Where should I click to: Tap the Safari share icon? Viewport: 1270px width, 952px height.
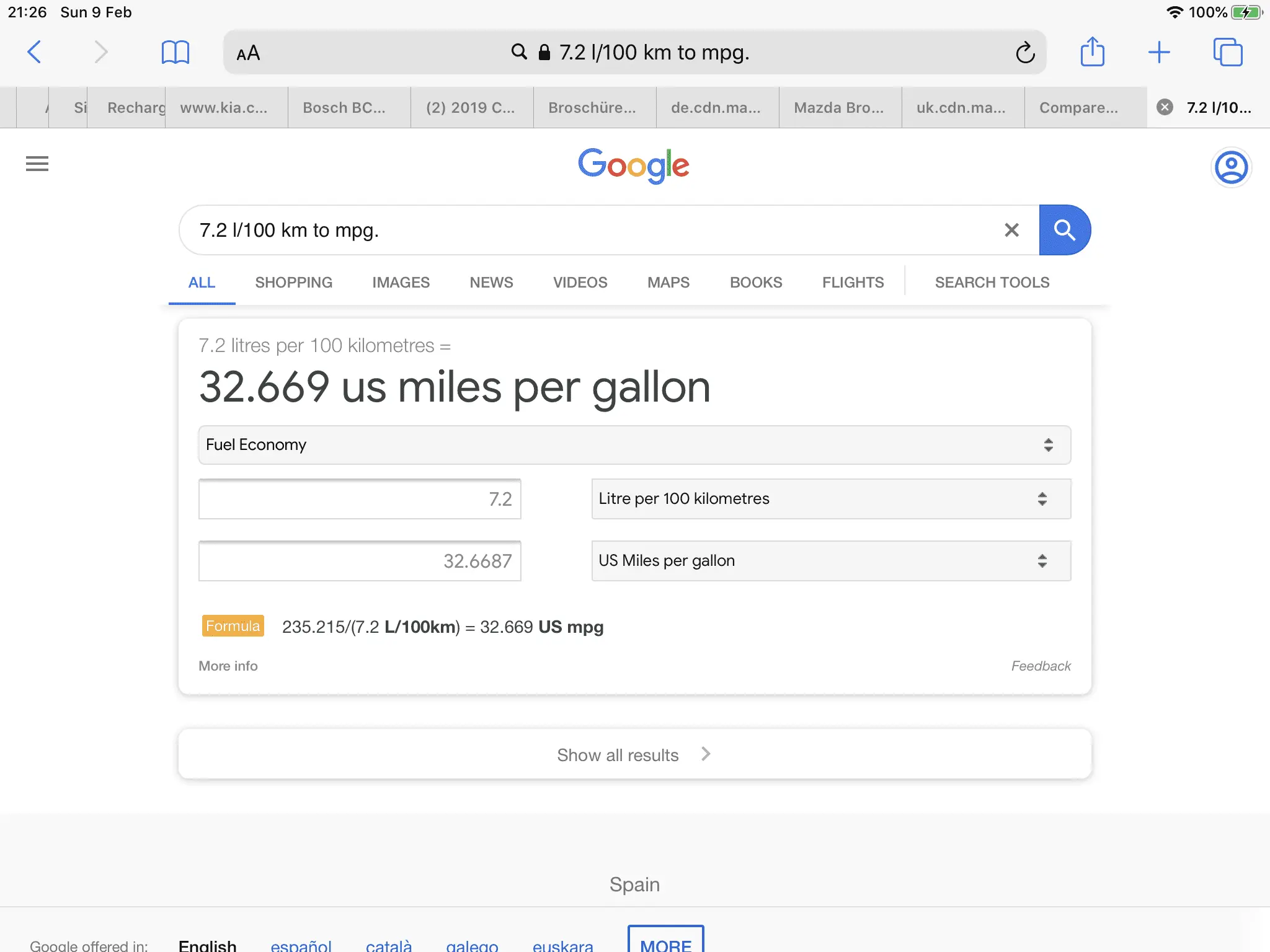pos(1092,52)
